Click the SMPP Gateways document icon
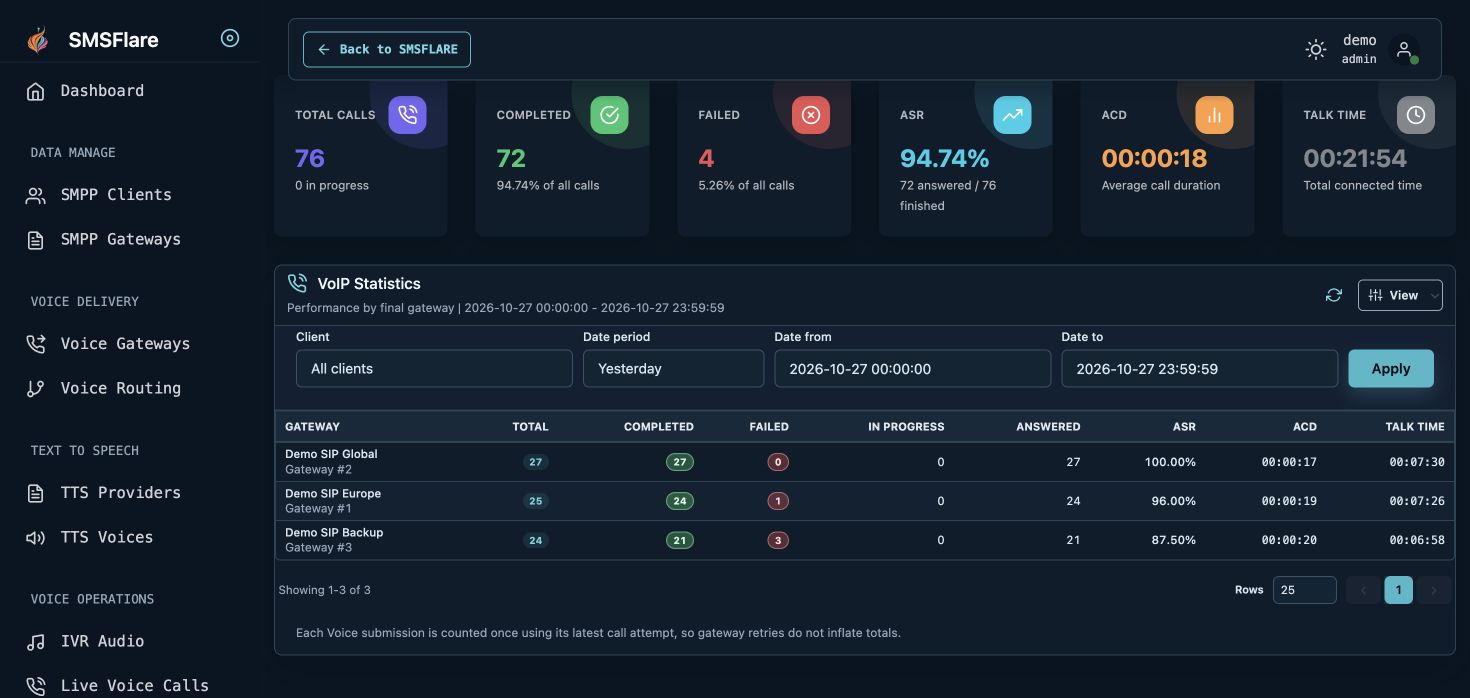The width and height of the screenshot is (1470, 698). point(36,240)
